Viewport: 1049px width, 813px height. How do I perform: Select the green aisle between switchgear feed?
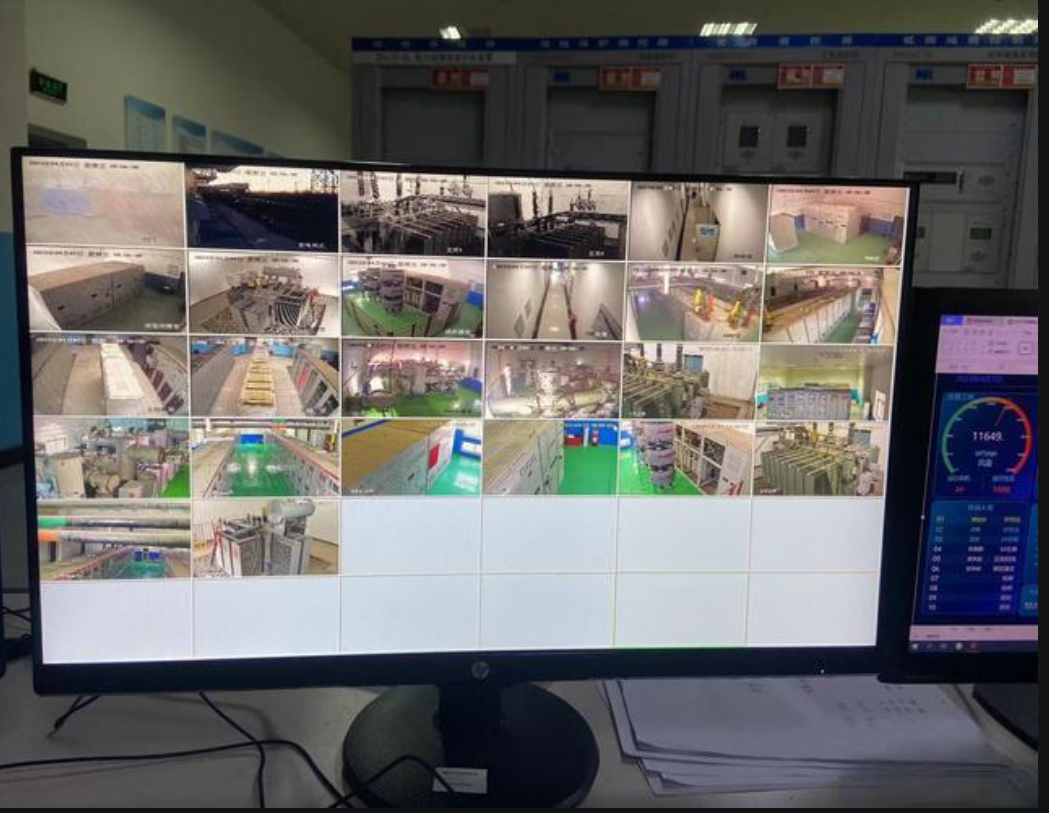(264, 457)
